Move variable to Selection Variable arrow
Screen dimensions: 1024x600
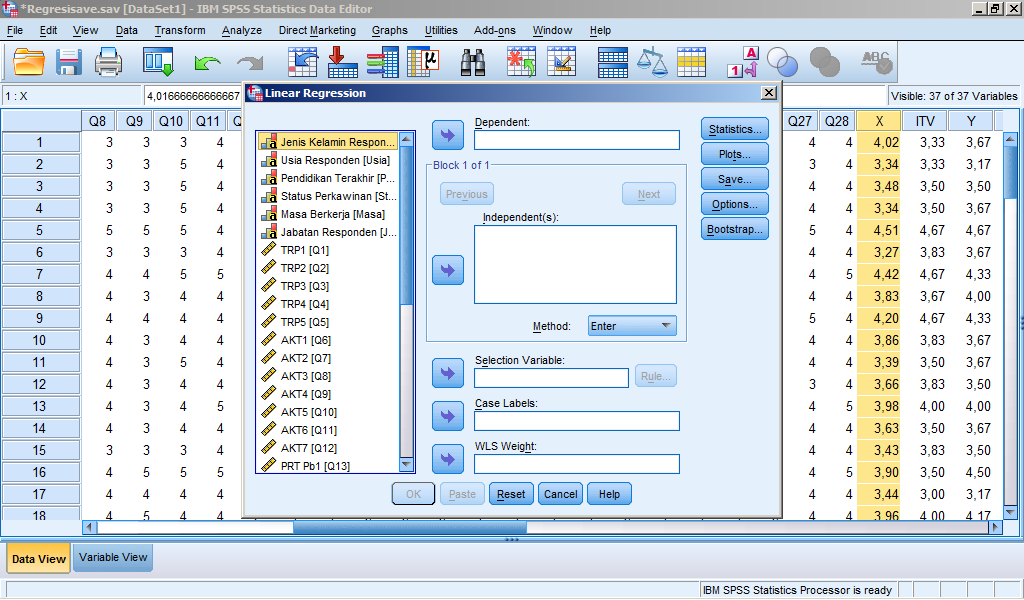click(x=448, y=373)
